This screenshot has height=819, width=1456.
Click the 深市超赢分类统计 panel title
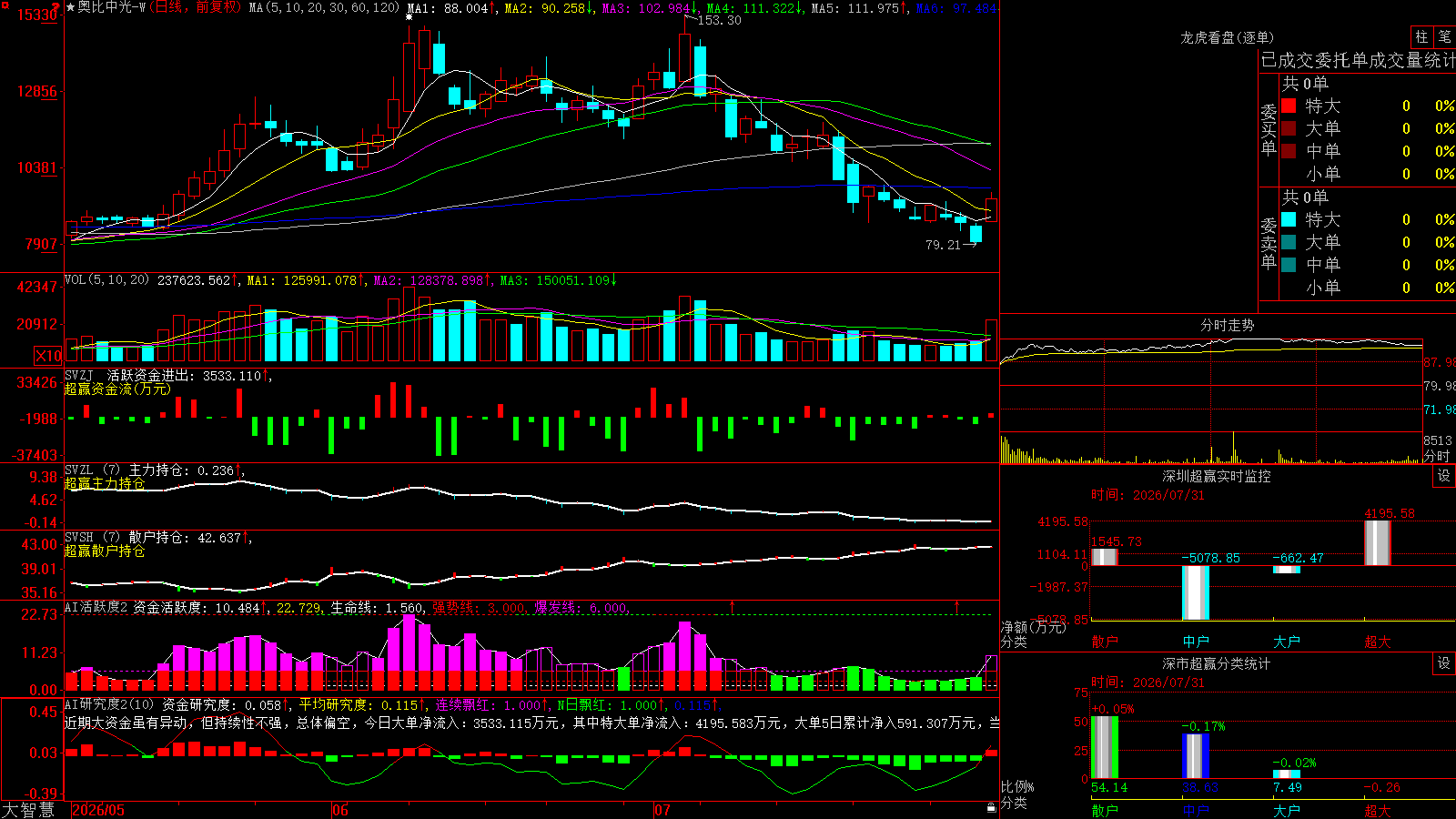[x=1217, y=663]
